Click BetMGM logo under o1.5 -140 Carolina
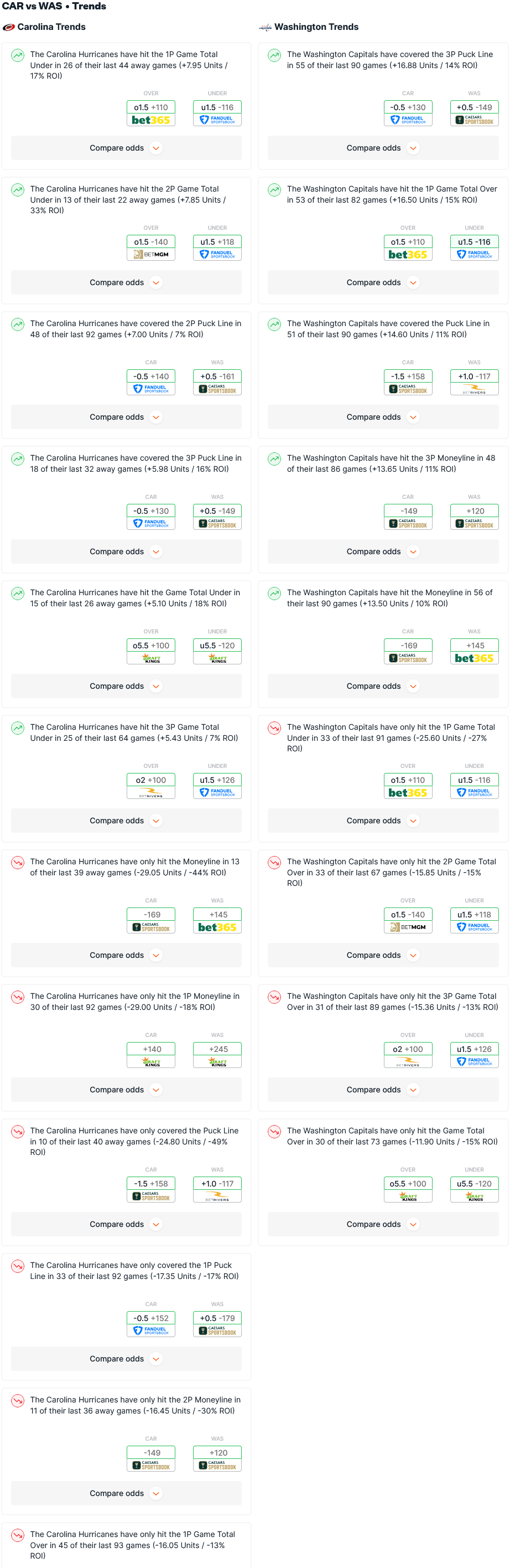The image size is (510, 1568). click(151, 255)
